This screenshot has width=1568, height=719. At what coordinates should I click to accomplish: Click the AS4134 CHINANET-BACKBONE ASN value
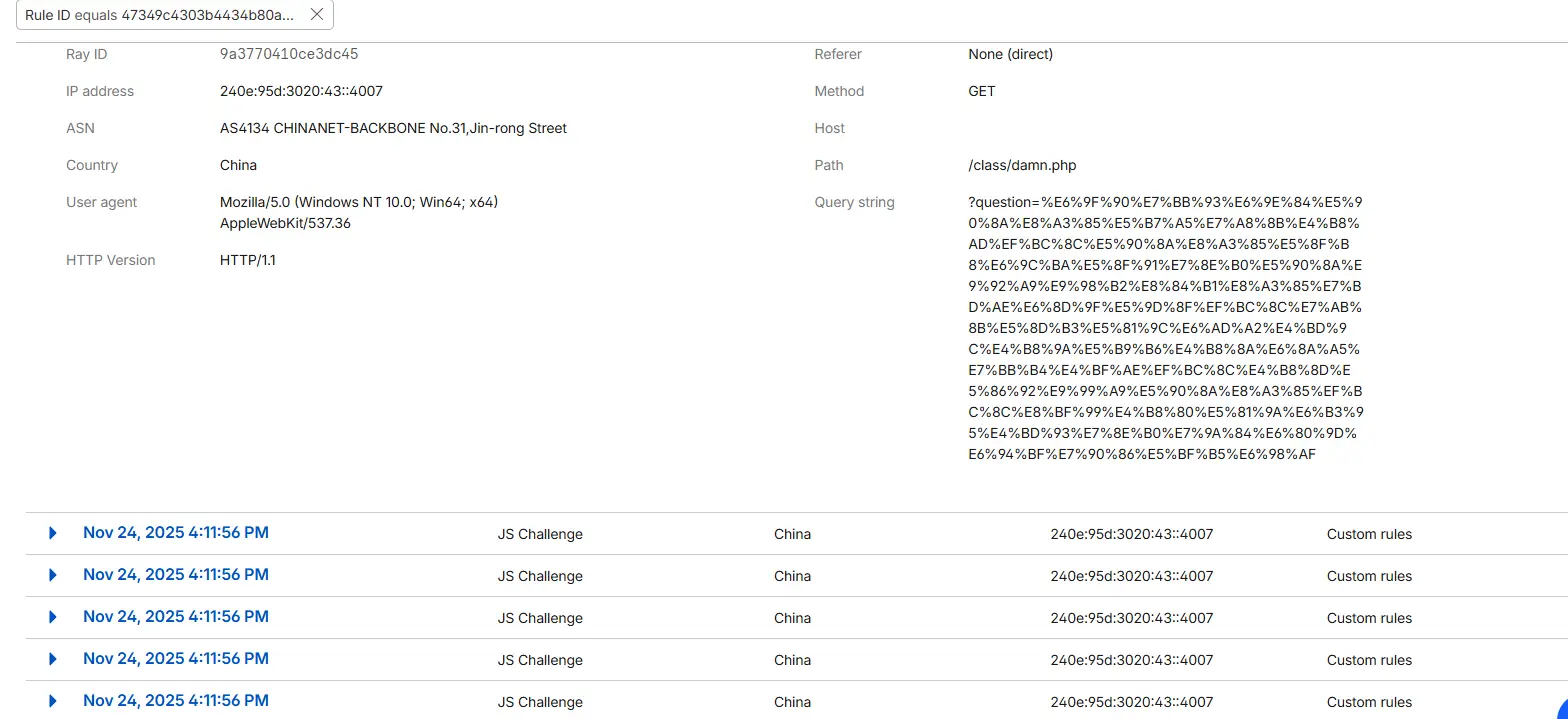pyautogui.click(x=393, y=128)
